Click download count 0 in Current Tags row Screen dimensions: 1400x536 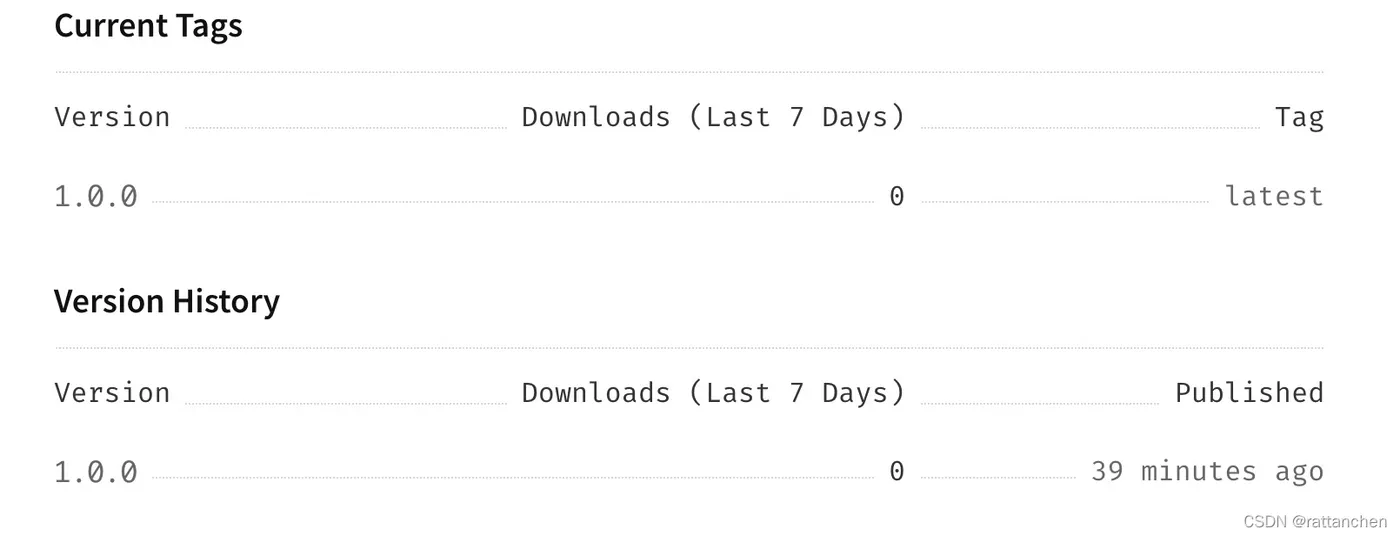897,196
